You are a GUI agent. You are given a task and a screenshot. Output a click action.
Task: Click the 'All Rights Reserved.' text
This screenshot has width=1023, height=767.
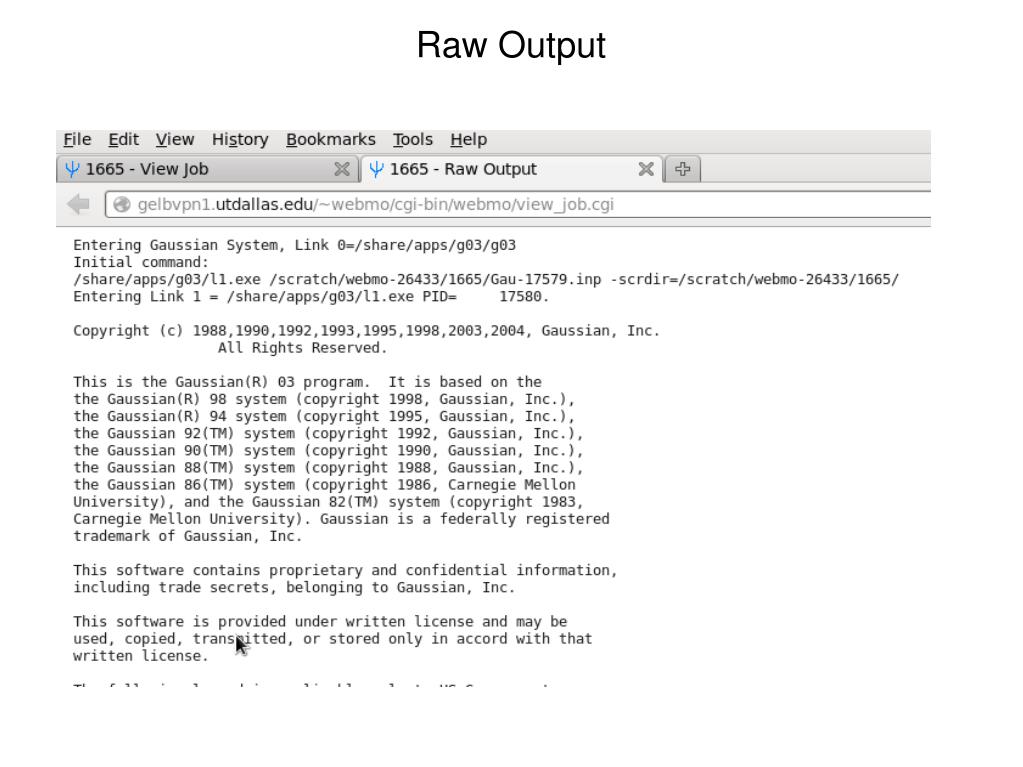tap(302, 348)
